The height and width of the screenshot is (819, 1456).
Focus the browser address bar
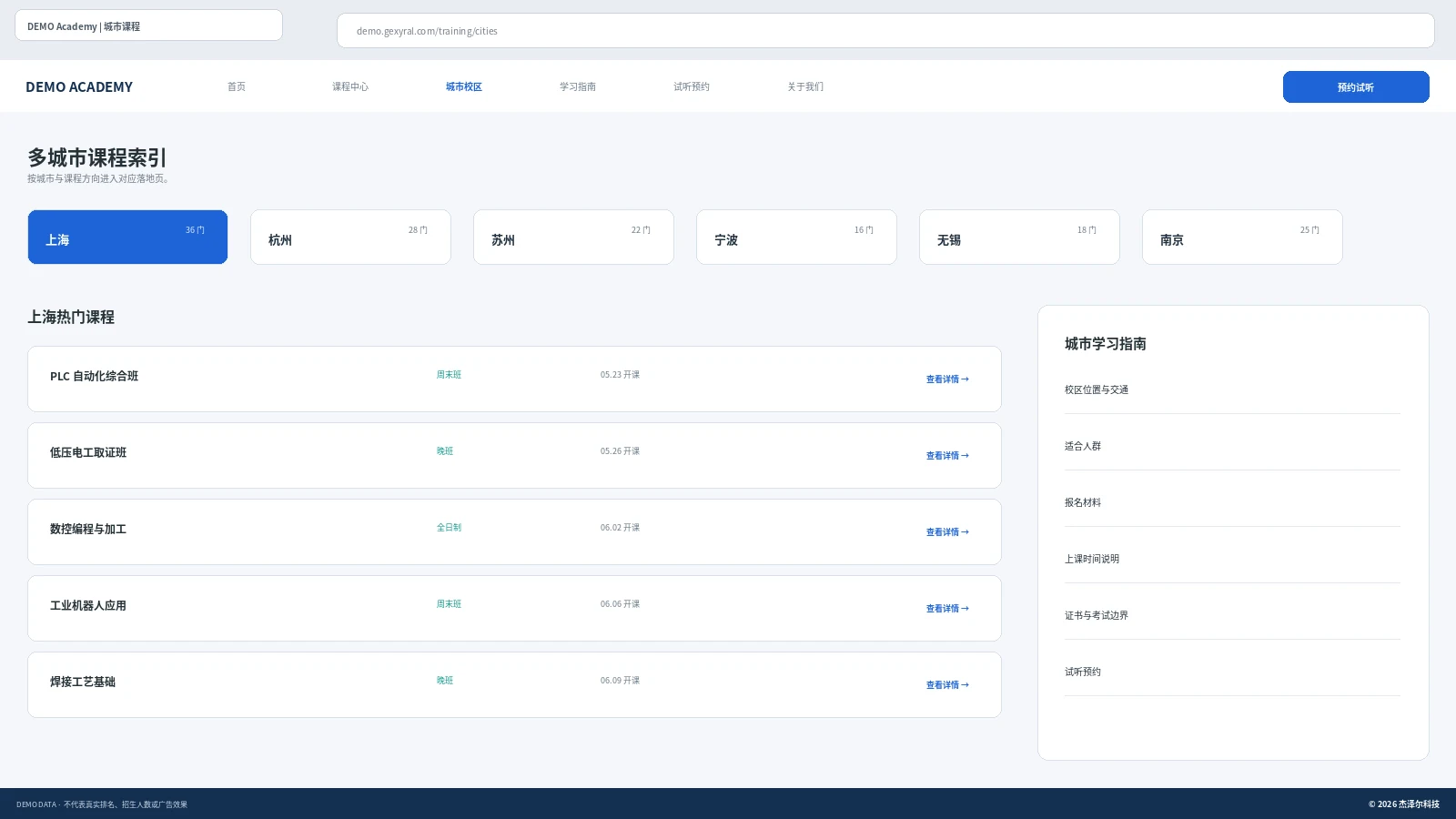pos(885,31)
